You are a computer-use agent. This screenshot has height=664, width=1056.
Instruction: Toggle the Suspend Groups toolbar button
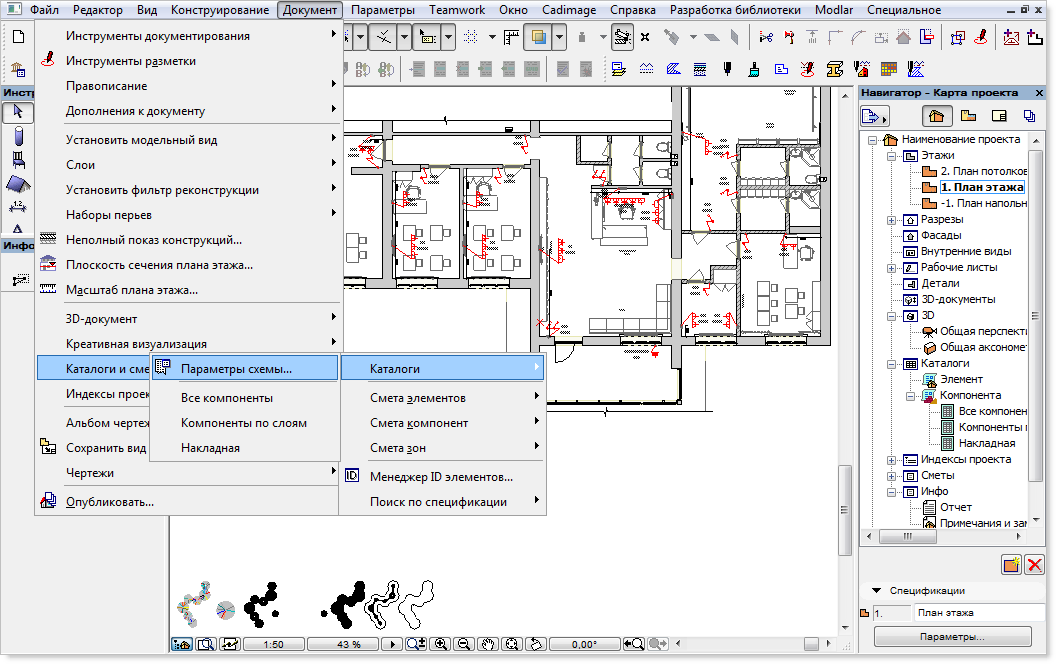pyautogui.click(x=622, y=37)
